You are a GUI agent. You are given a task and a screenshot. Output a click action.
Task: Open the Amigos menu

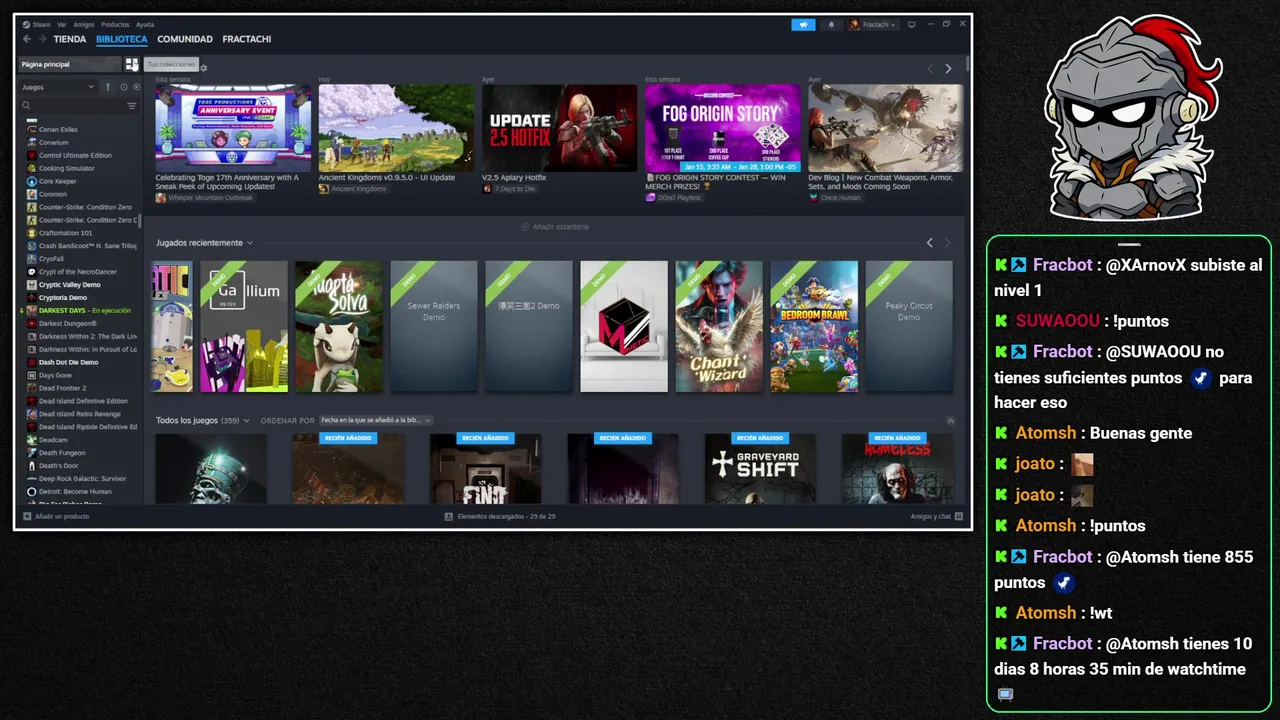pyautogui.click(x=84, y=24)
